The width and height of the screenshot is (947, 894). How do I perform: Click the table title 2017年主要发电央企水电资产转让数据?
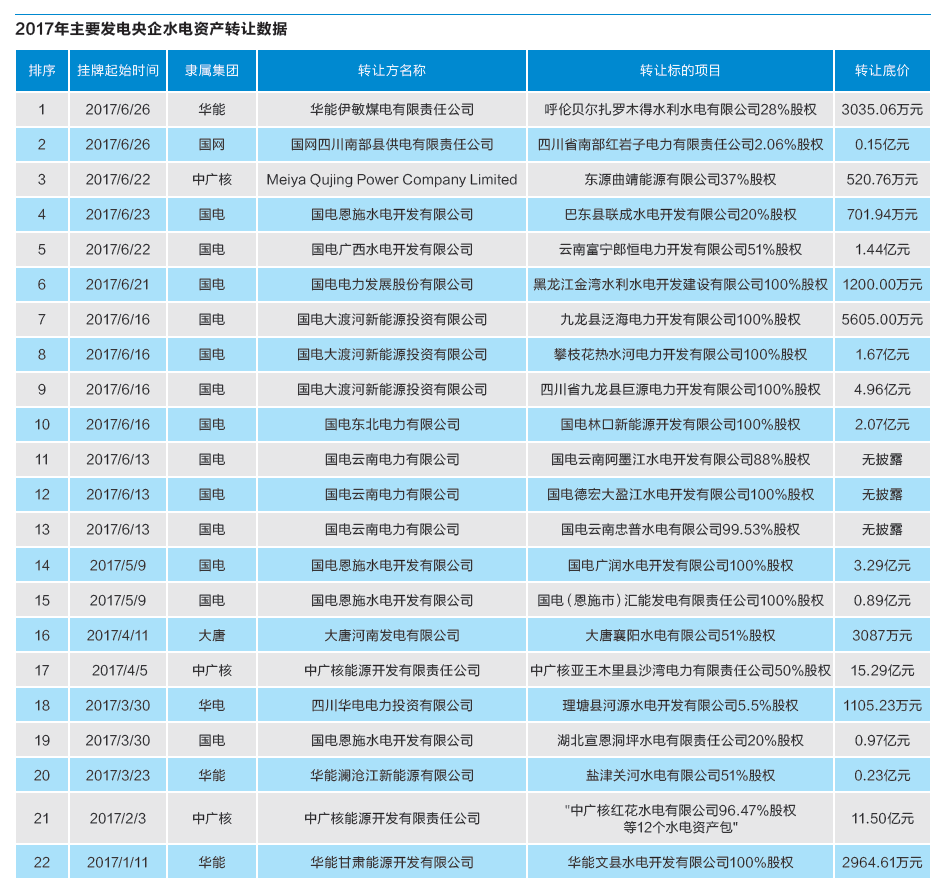[x=151, y=28]
